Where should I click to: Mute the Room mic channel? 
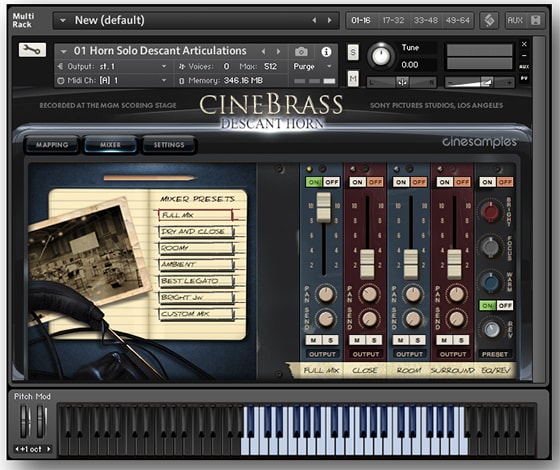coord(401,340)
